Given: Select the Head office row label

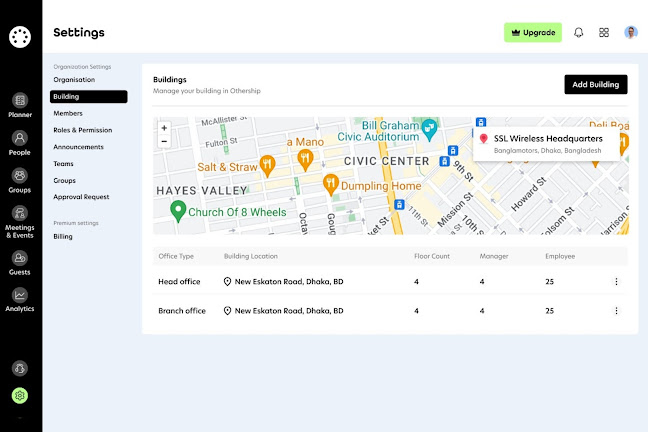Looking at the screenshot, I should (x=179, y=282).
